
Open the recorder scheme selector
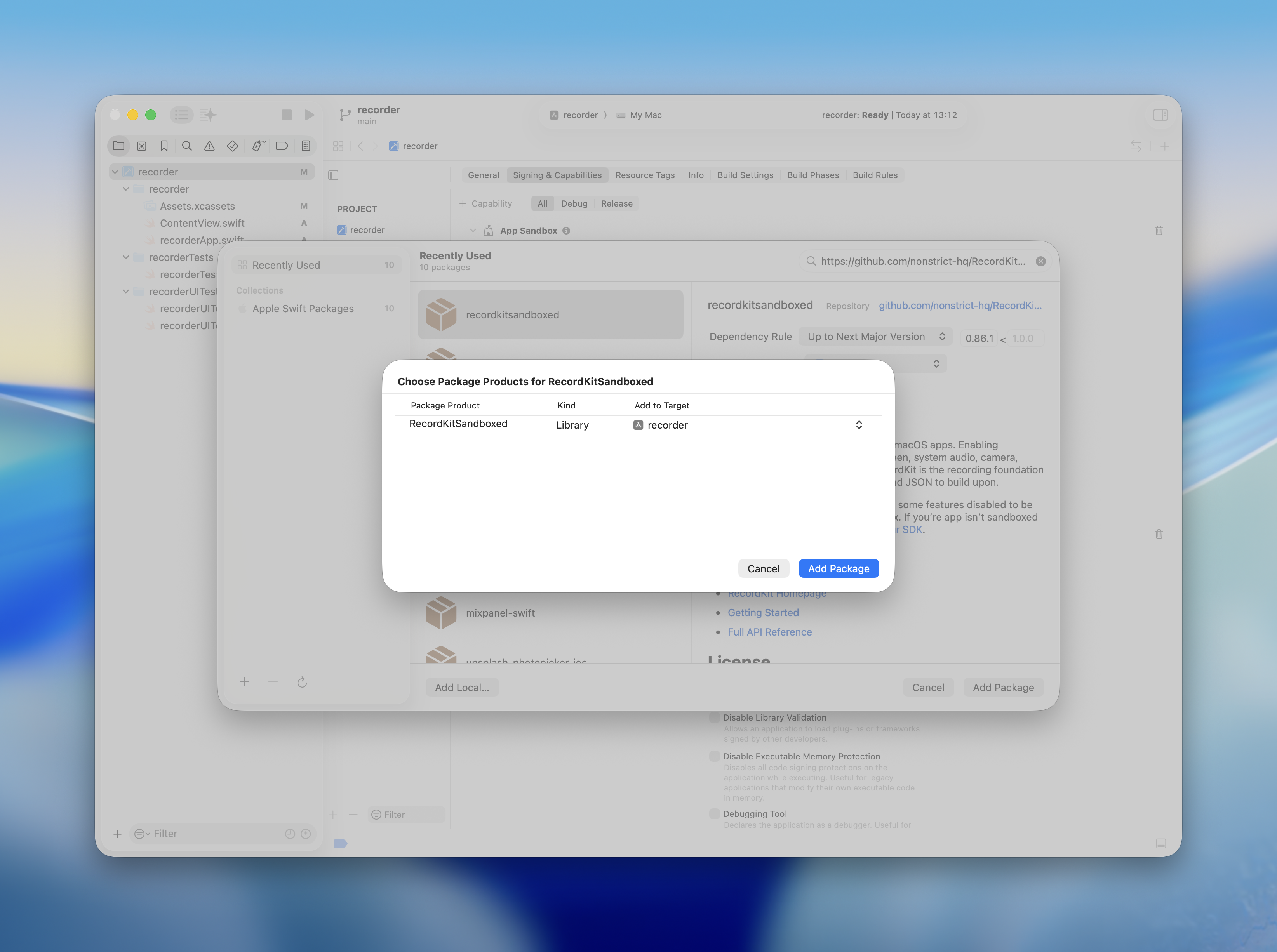tap(574, 115)
